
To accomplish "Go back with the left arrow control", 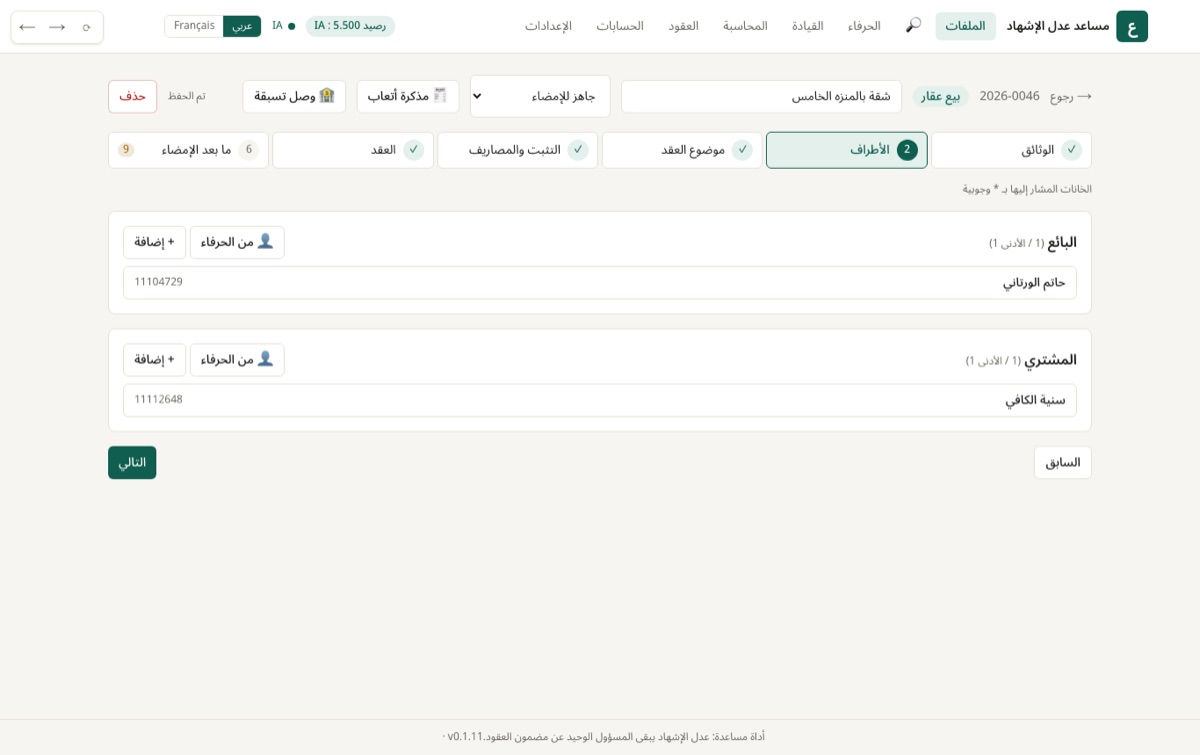I will [x=27, y=27].
